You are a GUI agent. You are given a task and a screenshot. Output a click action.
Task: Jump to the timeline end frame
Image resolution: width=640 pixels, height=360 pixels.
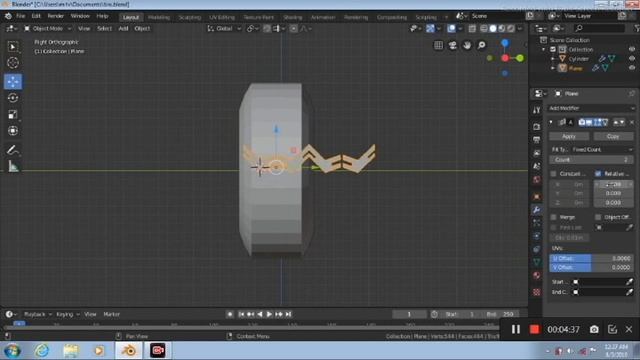pyautogui.click(x=288, y=314)
